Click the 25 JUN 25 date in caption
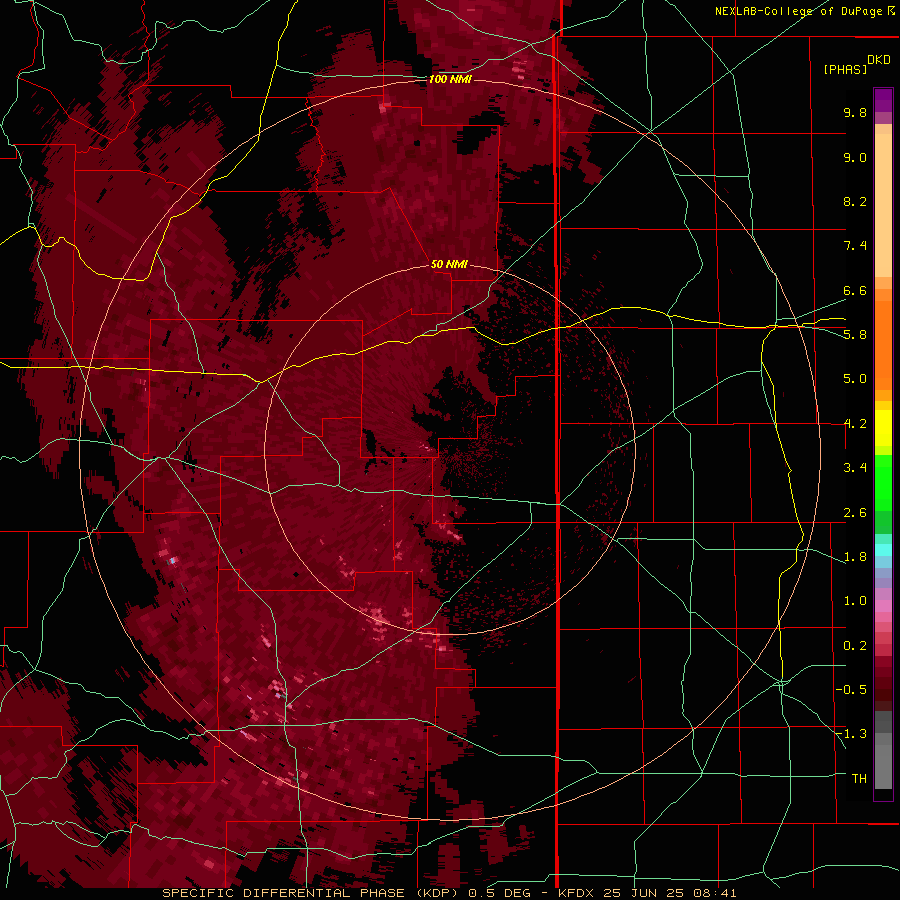 click(645, 893)
